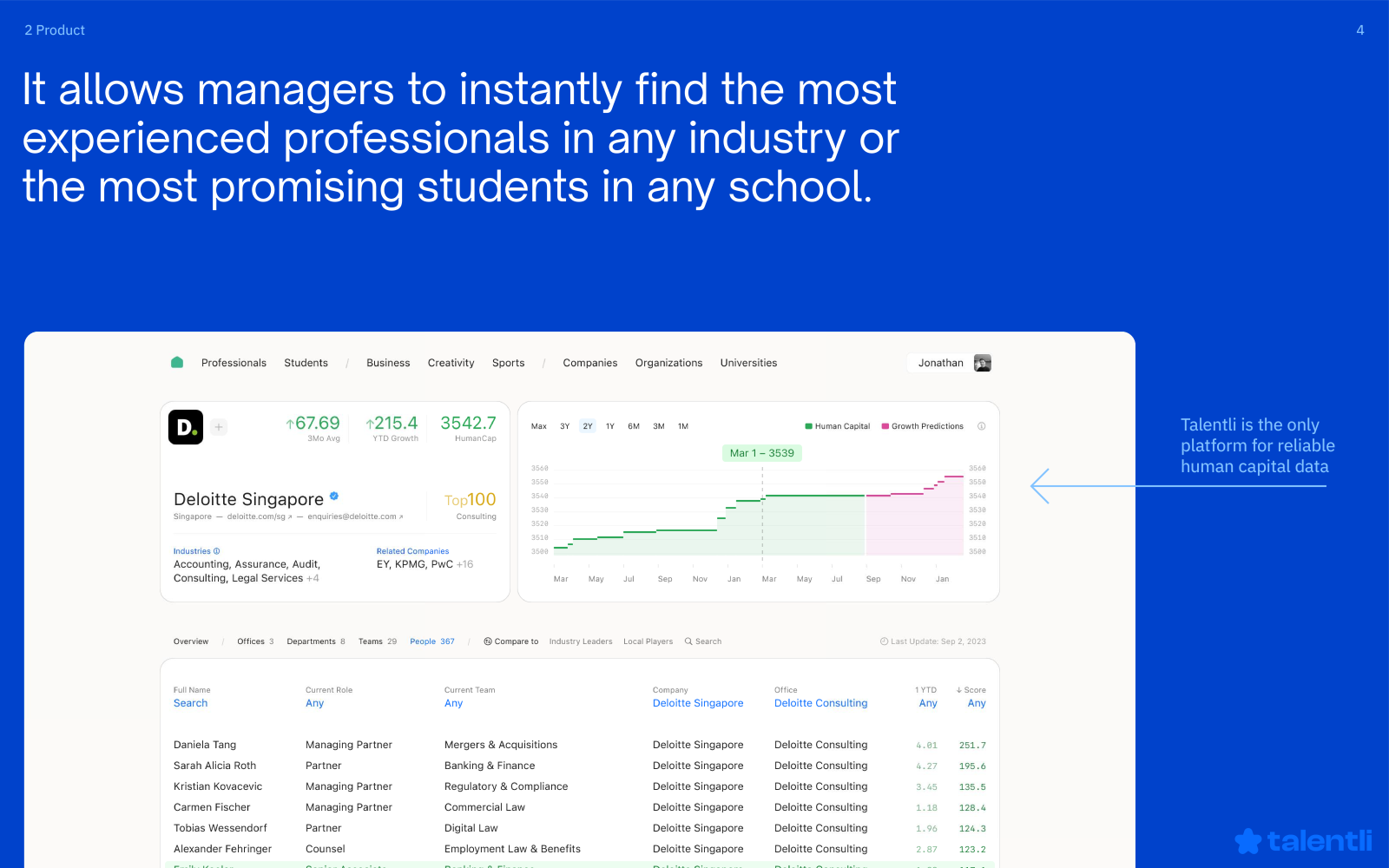The width and height of the screenshot is (1389, 868).
Task: Open Jonathan's profile avatar
Action: [983, 363]
